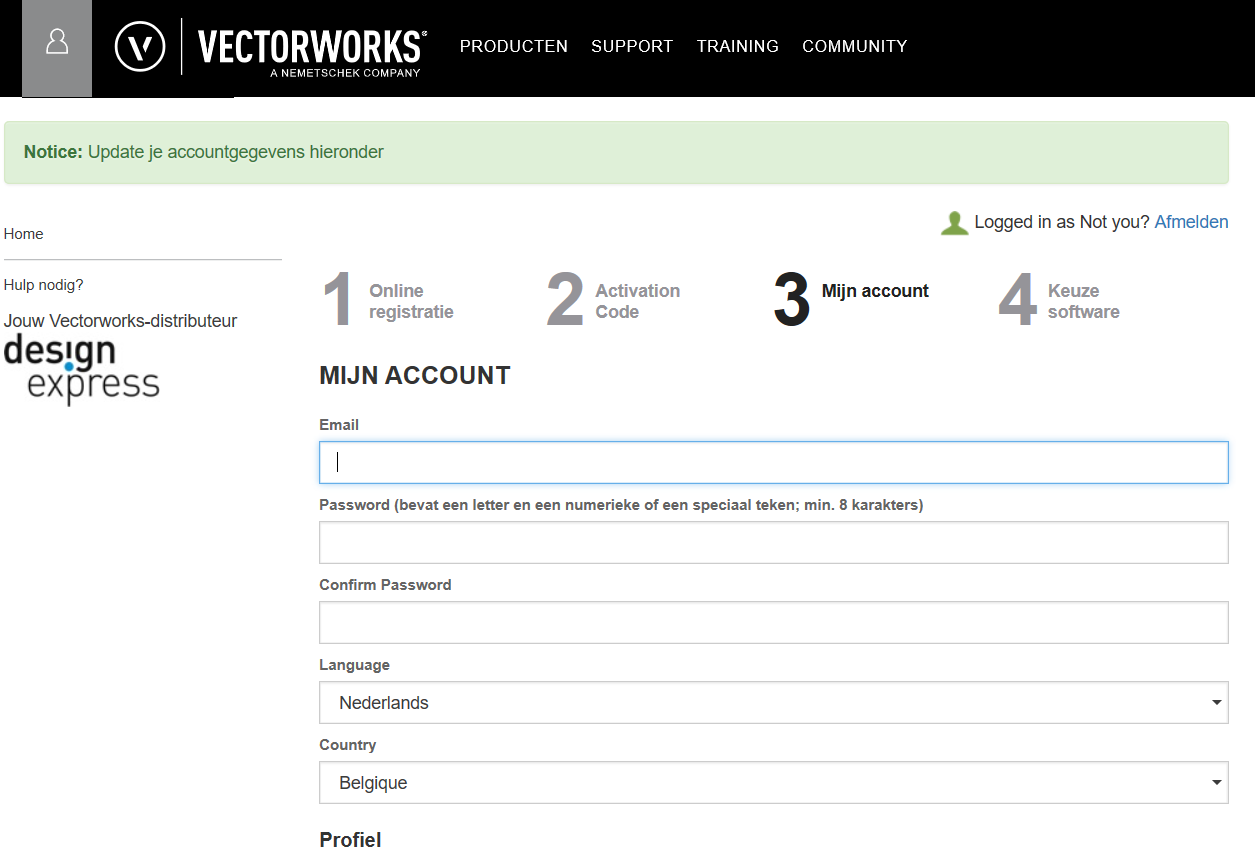Viewport: 1255px width, 858px height.
Task: Click the Vectorworks wordmark in header
Action: click(311, 47)
